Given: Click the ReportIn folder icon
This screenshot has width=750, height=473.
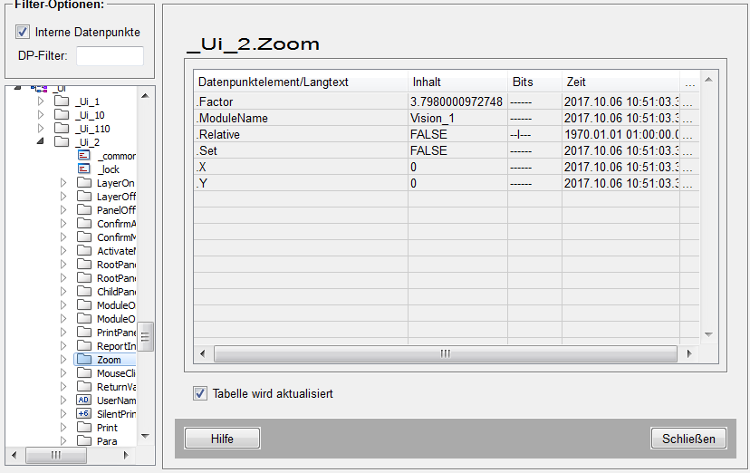Looking at the screenshot, I should pos(84,345).
